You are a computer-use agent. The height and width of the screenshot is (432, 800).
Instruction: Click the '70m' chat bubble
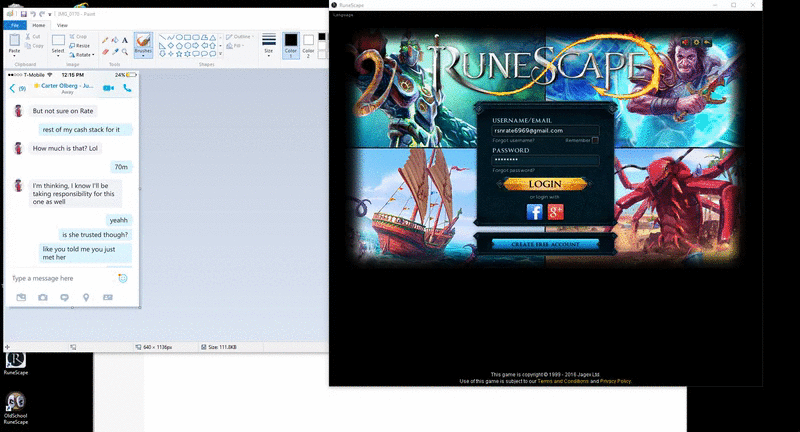pos(121,167)
